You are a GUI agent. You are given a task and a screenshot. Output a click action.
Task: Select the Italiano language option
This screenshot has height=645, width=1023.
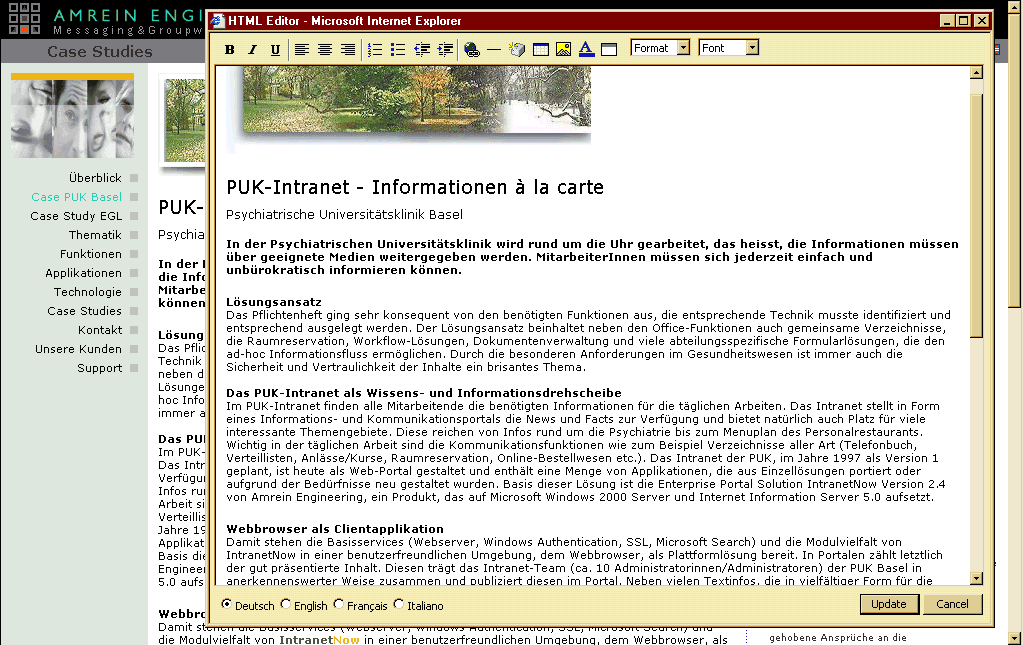[x=399, y=604]
